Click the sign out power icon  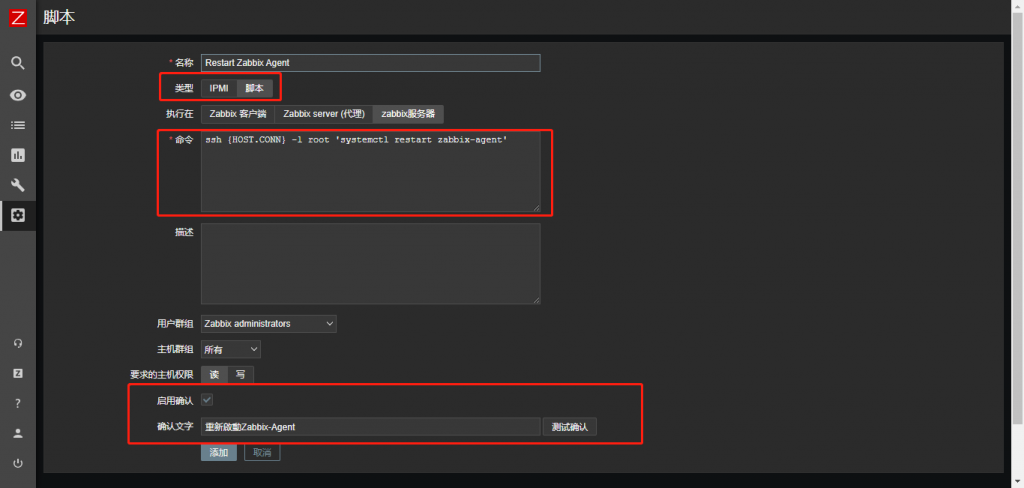coord(18,463)
